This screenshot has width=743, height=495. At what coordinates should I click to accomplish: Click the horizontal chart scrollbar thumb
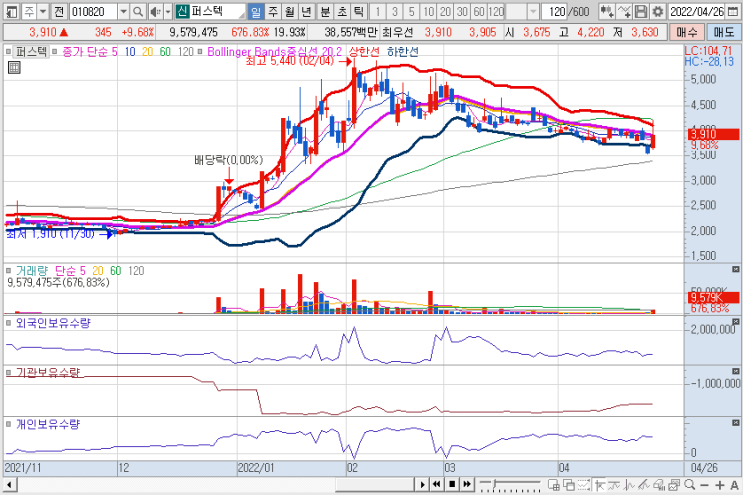(375, 485)
